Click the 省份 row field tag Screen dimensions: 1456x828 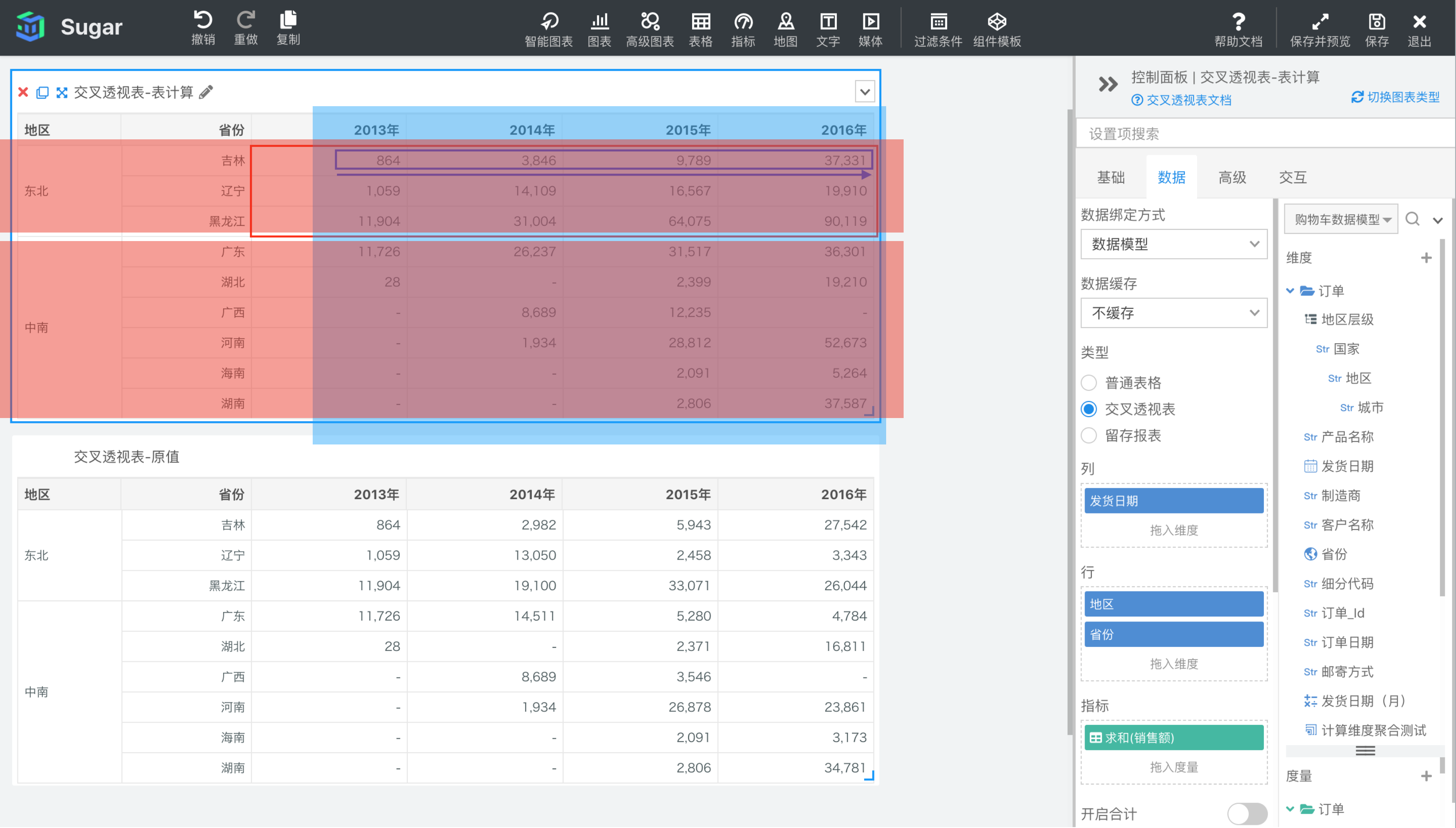click(1174, 634)
